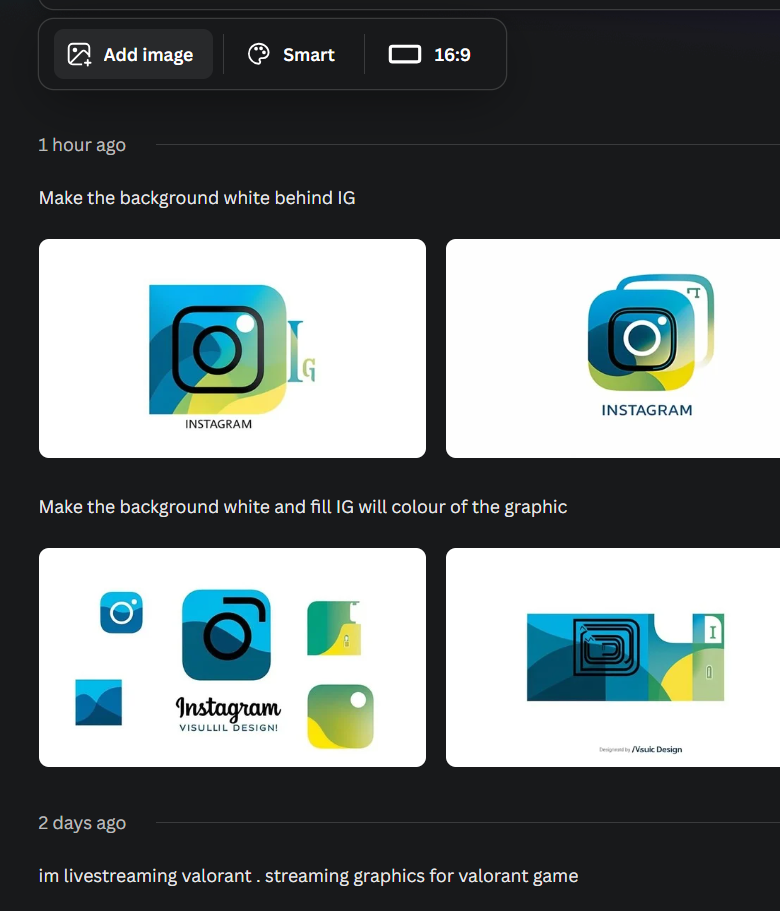Screen dimensions: 780x911
Task: Open the 16:9 aspect ratio selector
Action: pyautogui.click(x=430, y=55)
